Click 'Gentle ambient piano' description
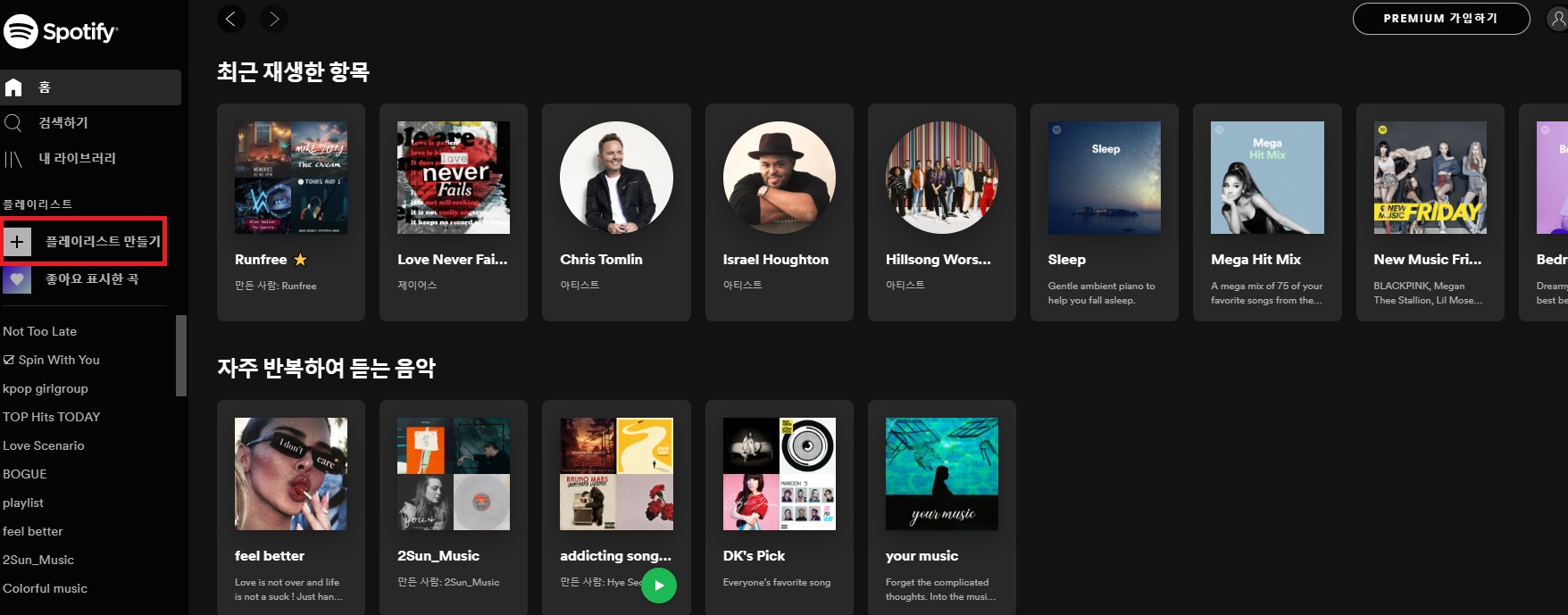The height and width of the screenshot is (615, 1568). click(x=1101, y=293)
